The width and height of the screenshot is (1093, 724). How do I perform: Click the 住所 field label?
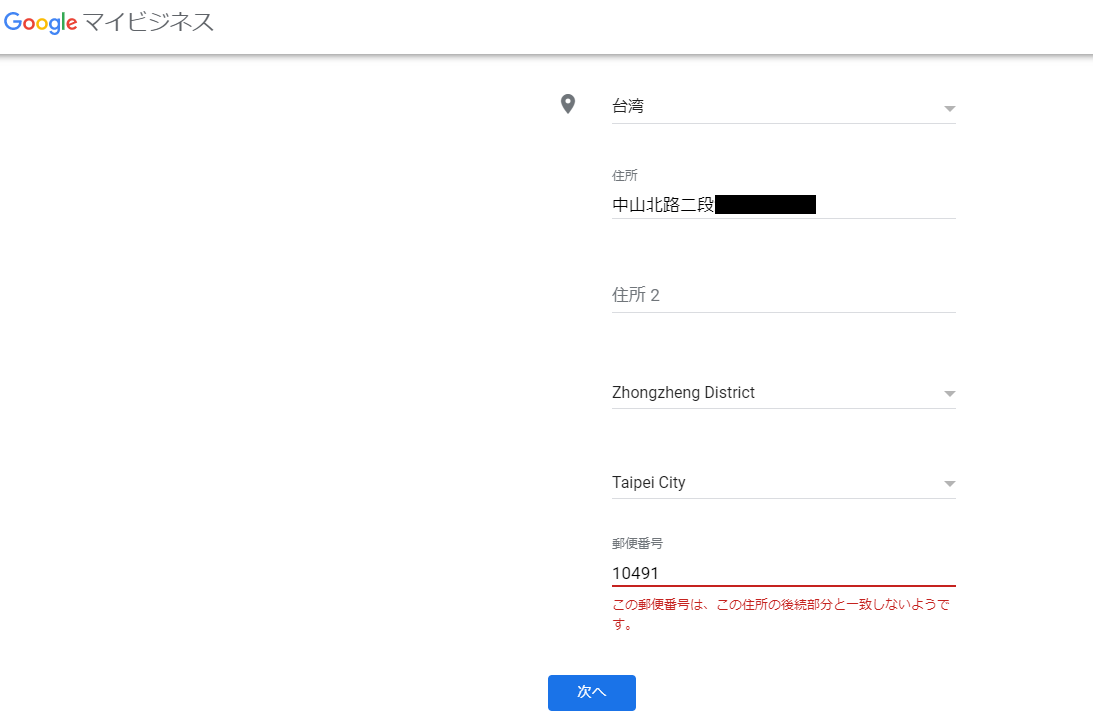pos(625,176)
